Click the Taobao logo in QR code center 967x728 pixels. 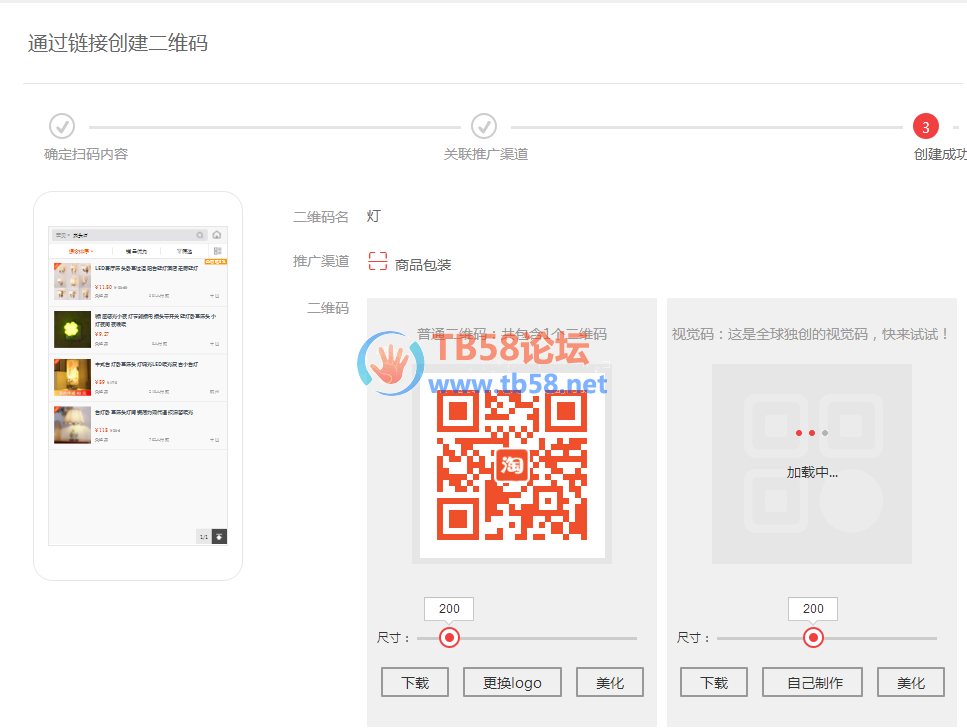511,464
